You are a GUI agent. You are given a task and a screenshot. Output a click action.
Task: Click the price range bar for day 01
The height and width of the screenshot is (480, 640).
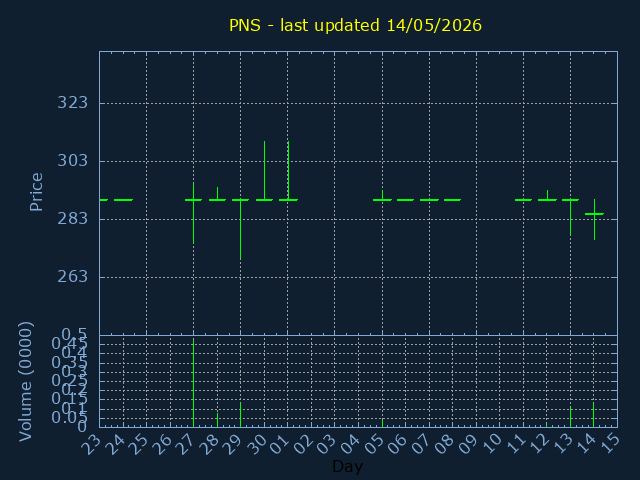288,171
